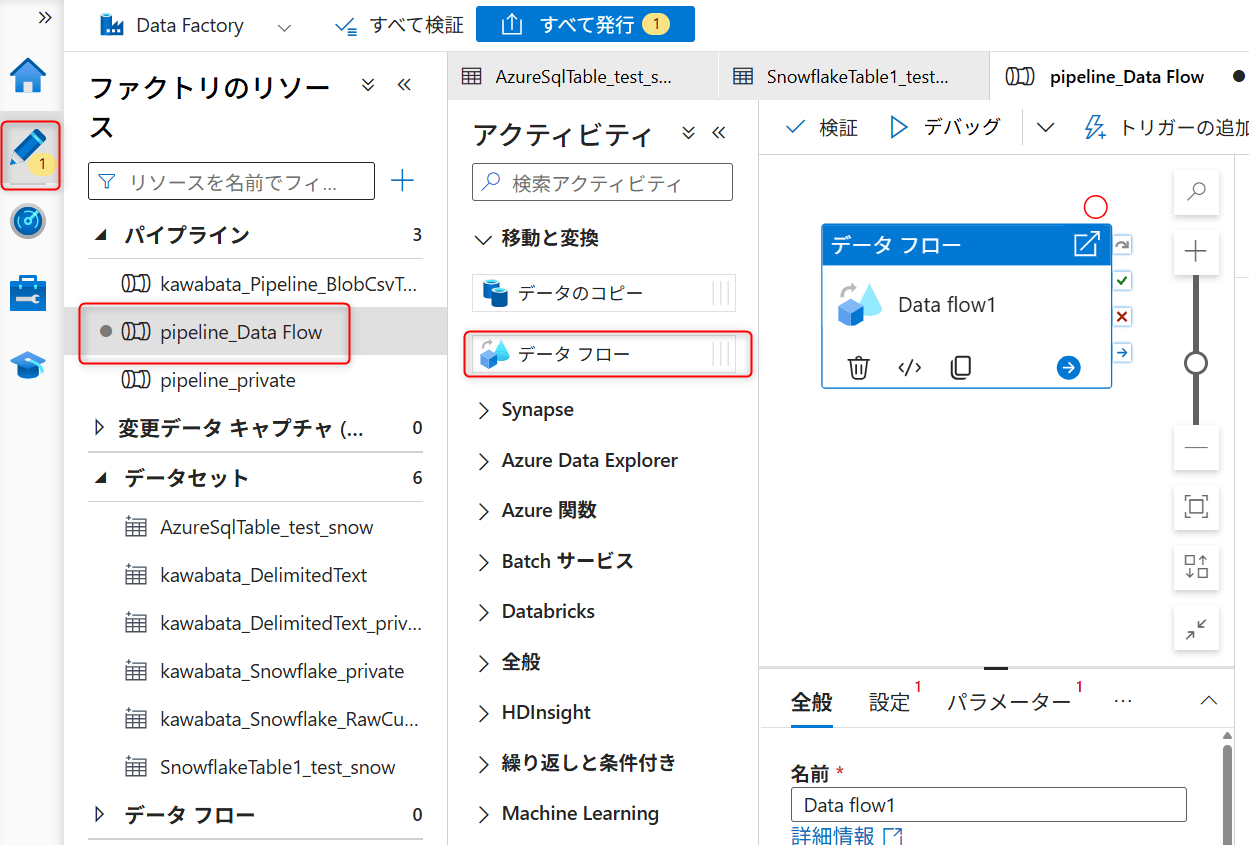Collapse the ファクトリのリソース panel
The height and width of the screenshot is (845, 1249).
404,85
